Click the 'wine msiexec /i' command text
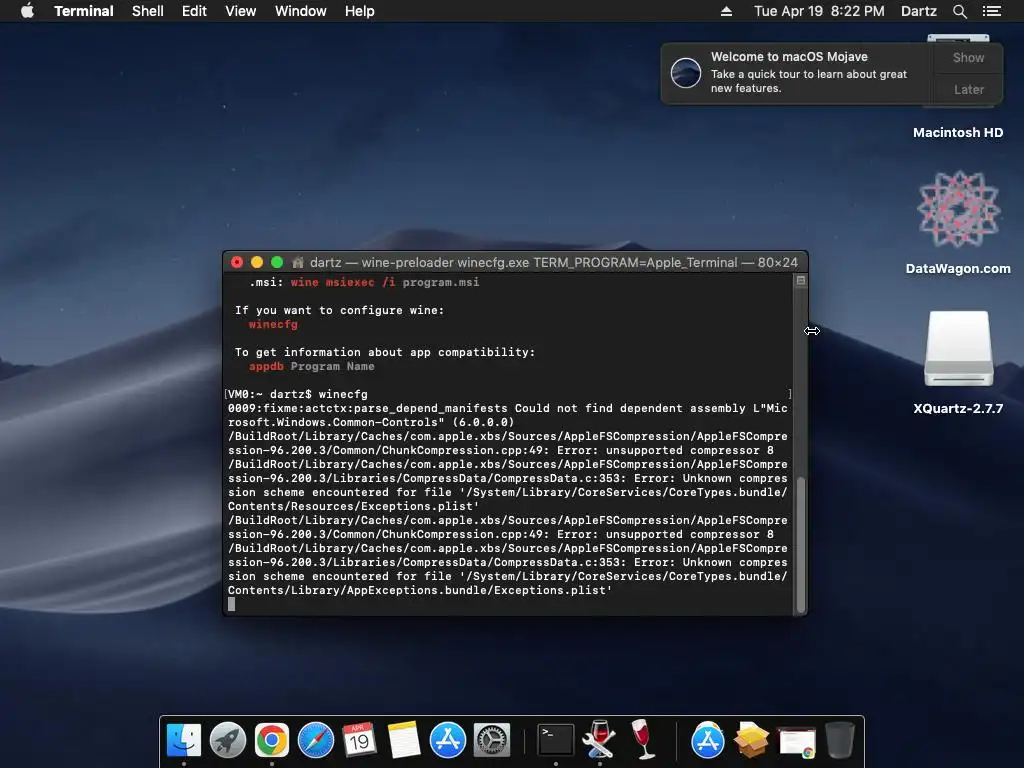 click(343, 283)
